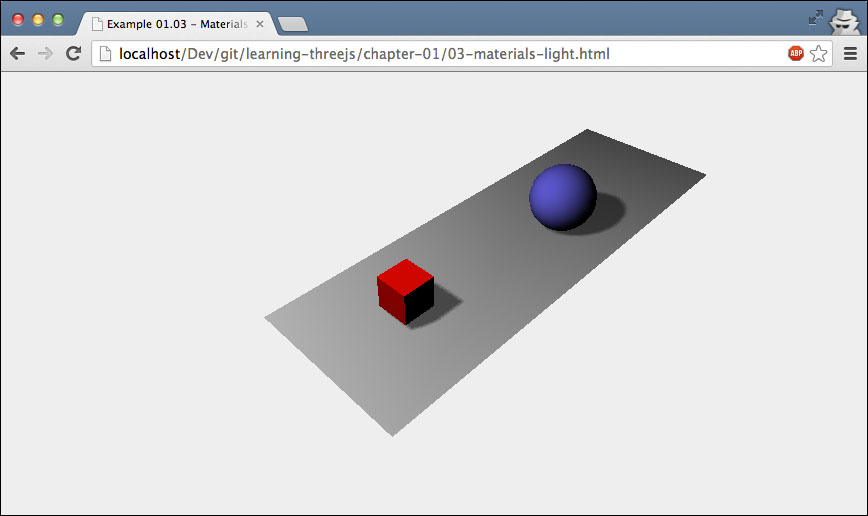Minimize the window with the yellow button
868x516 pixels.
coord(38,20)
